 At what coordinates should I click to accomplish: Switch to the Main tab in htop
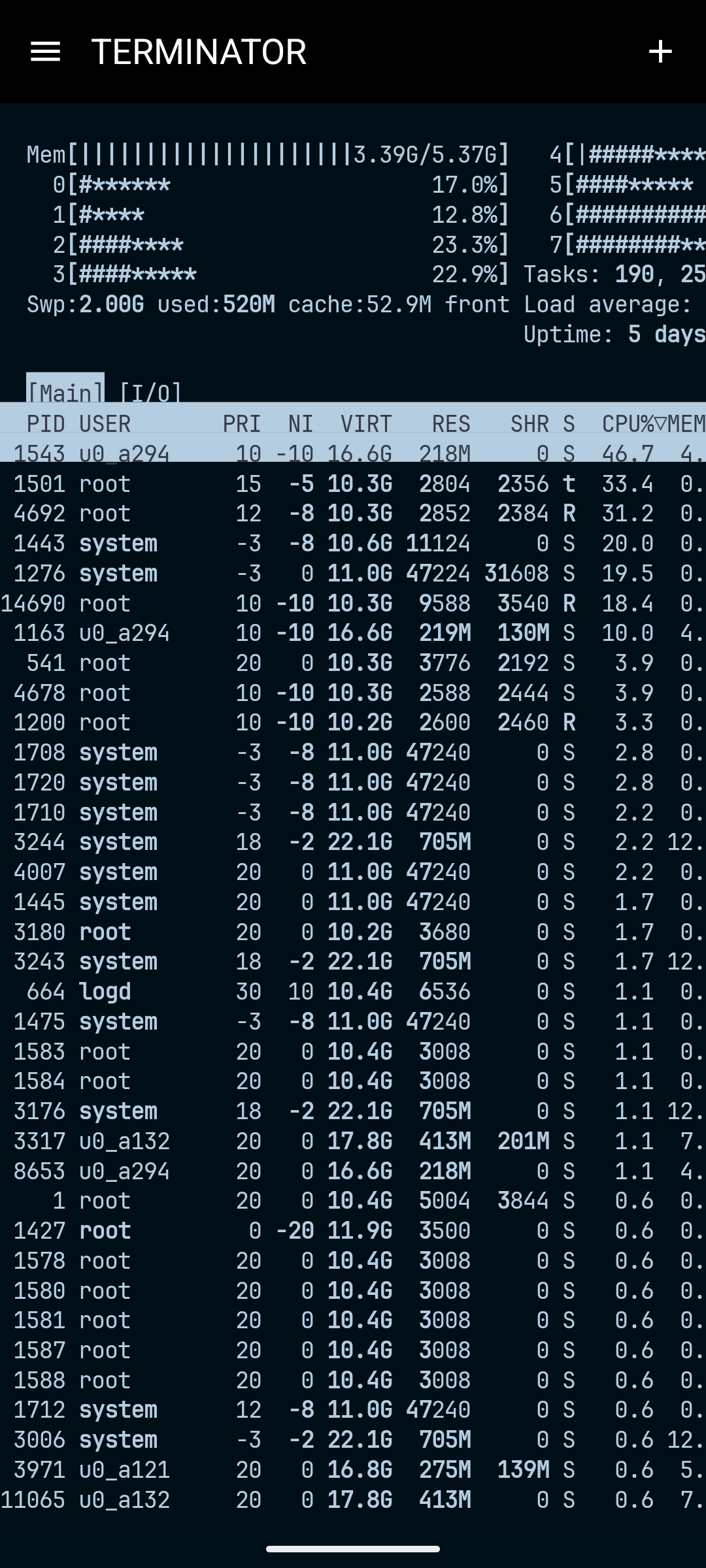coord(65,388)
